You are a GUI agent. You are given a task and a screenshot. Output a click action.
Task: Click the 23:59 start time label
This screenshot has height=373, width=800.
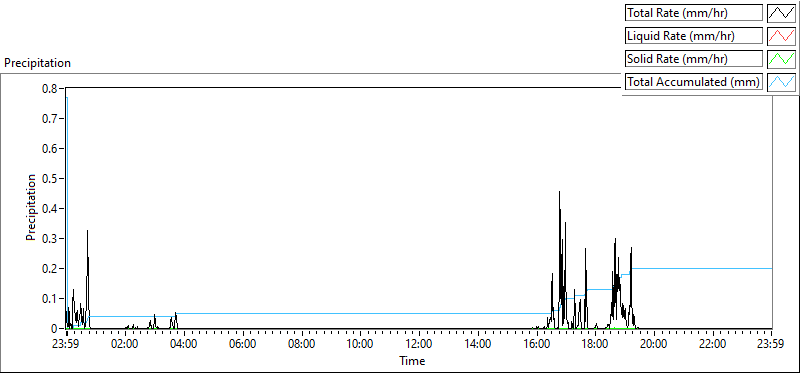(66, 343)
